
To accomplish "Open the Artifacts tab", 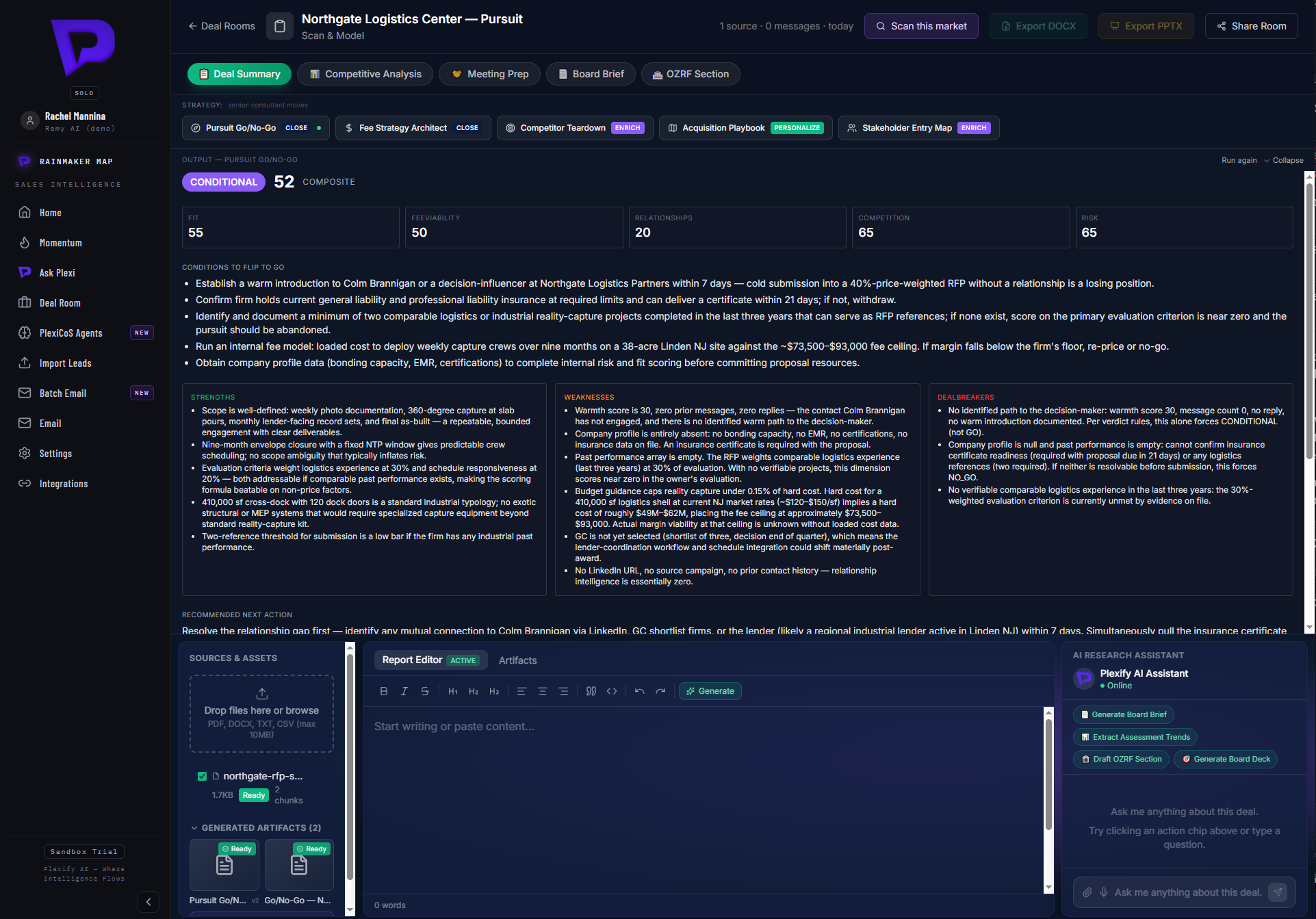I will point(517,660).
